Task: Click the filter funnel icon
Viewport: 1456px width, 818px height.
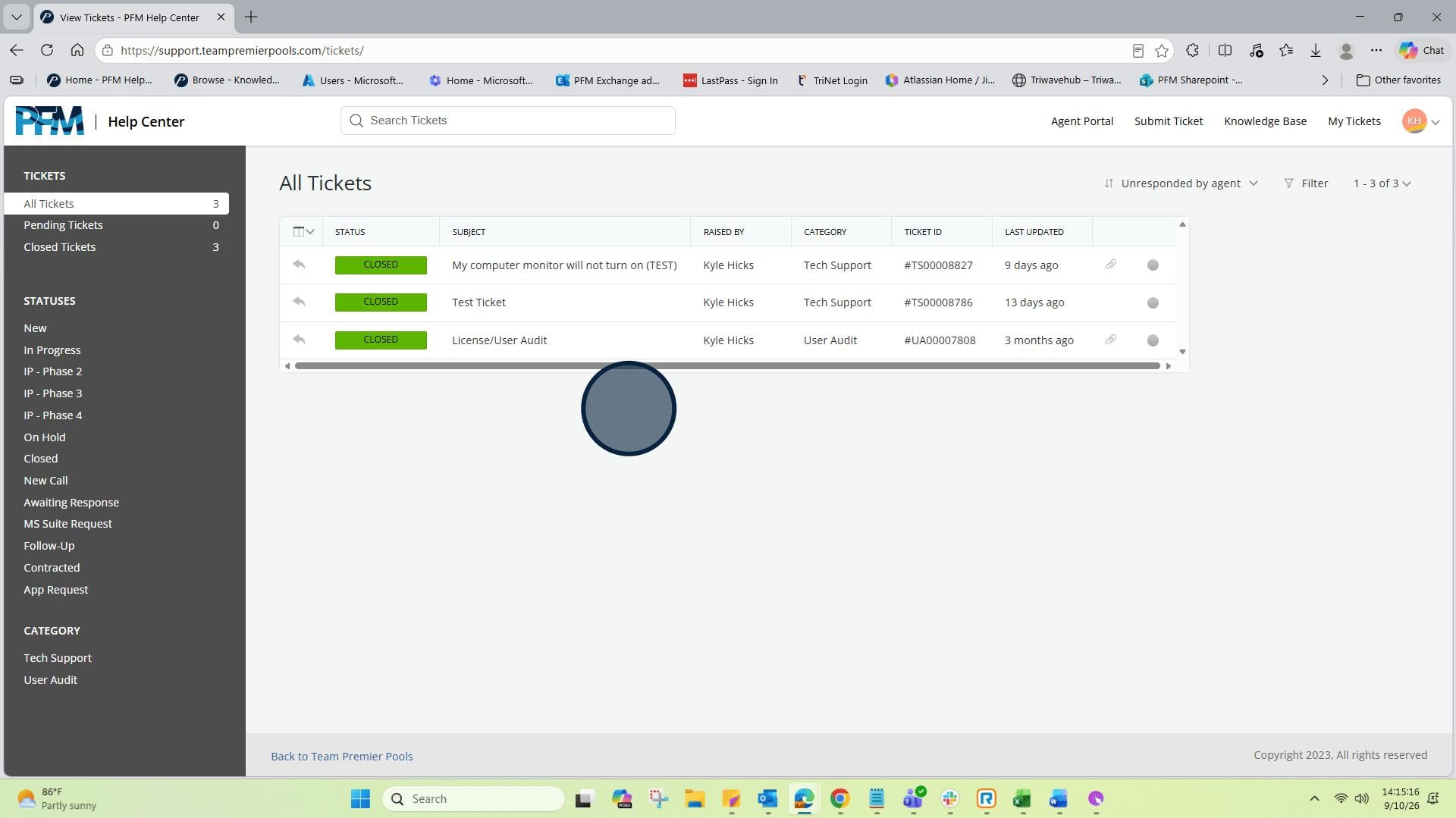Action: click(1288, 183)
